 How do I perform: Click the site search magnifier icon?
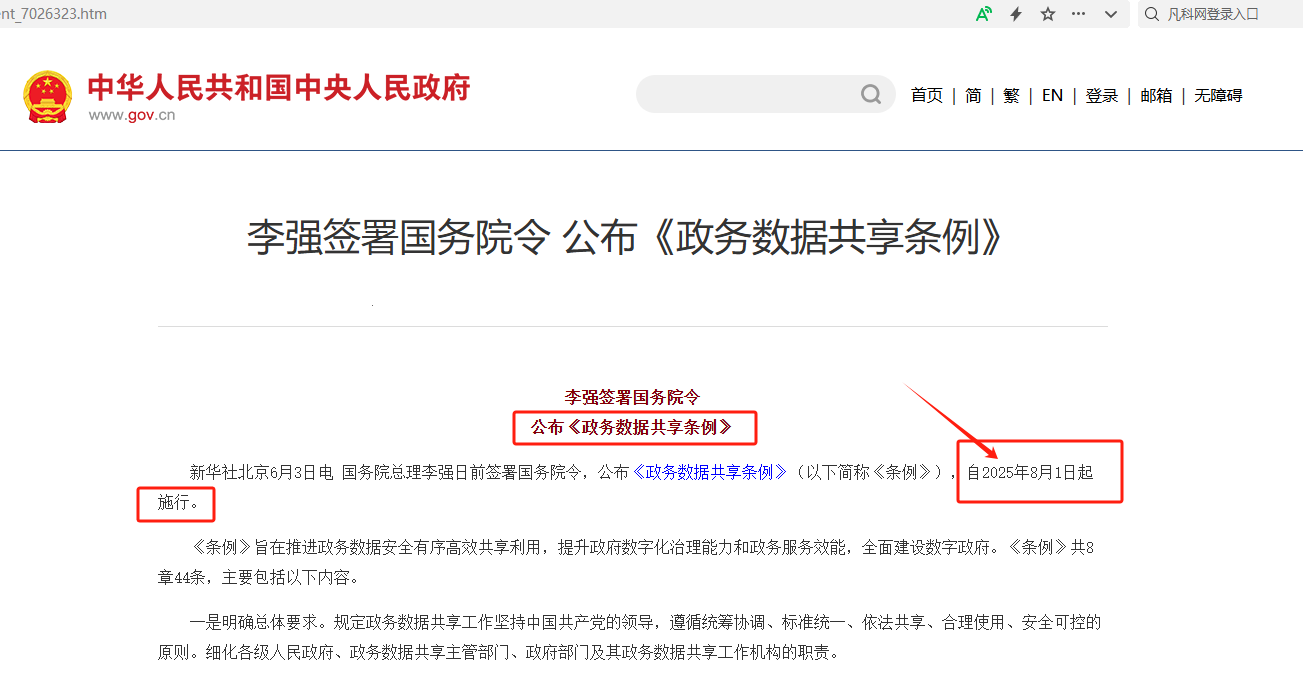[x=871, y=94]
